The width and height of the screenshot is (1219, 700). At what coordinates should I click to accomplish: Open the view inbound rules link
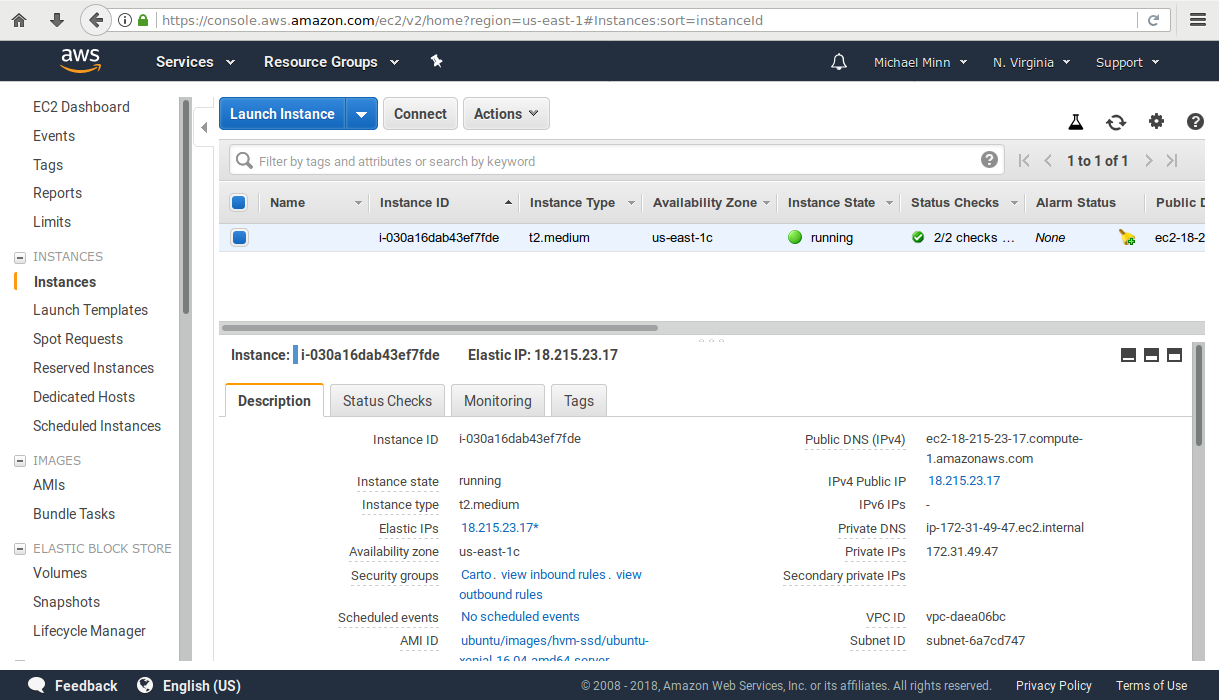(x=553, y=575)
